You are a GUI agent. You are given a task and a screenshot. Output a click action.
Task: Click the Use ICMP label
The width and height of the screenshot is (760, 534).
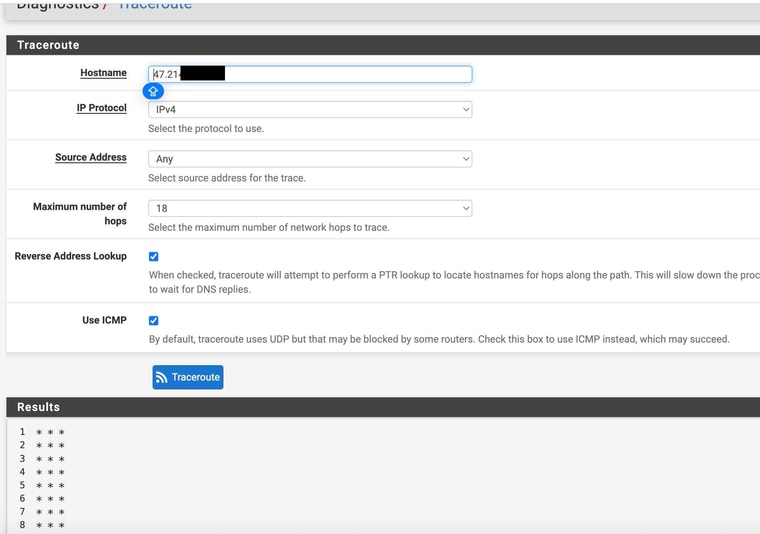tap(104, 320)
